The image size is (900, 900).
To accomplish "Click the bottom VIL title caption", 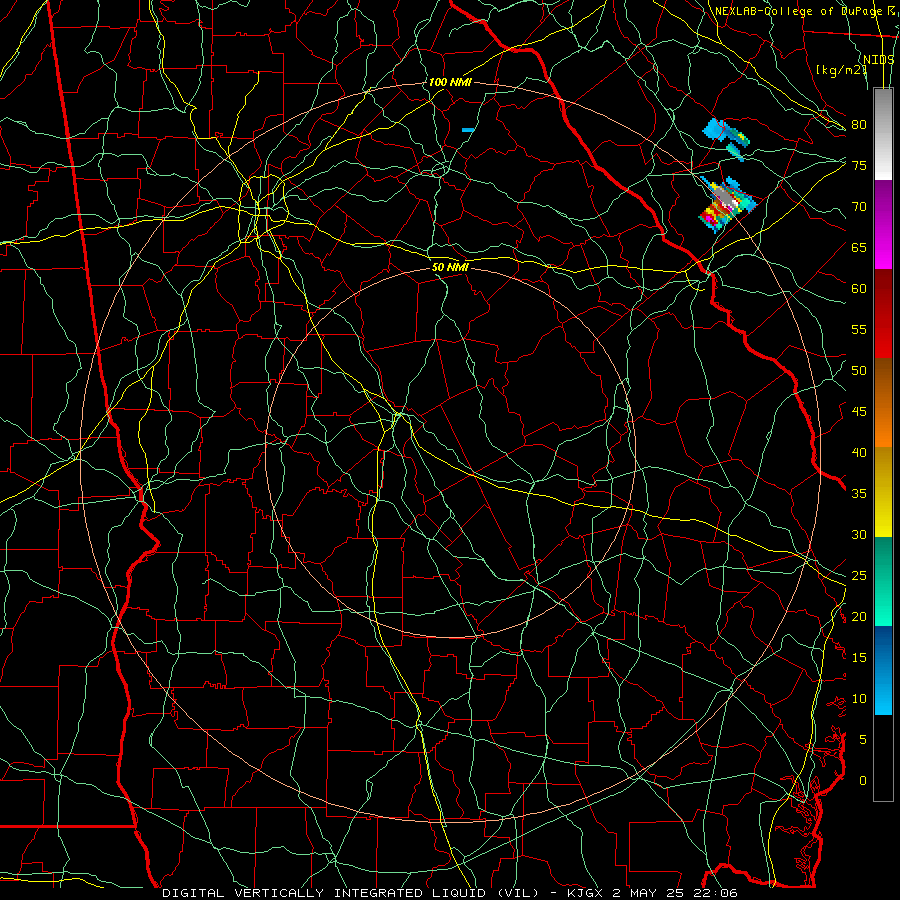I will point(450,893).
